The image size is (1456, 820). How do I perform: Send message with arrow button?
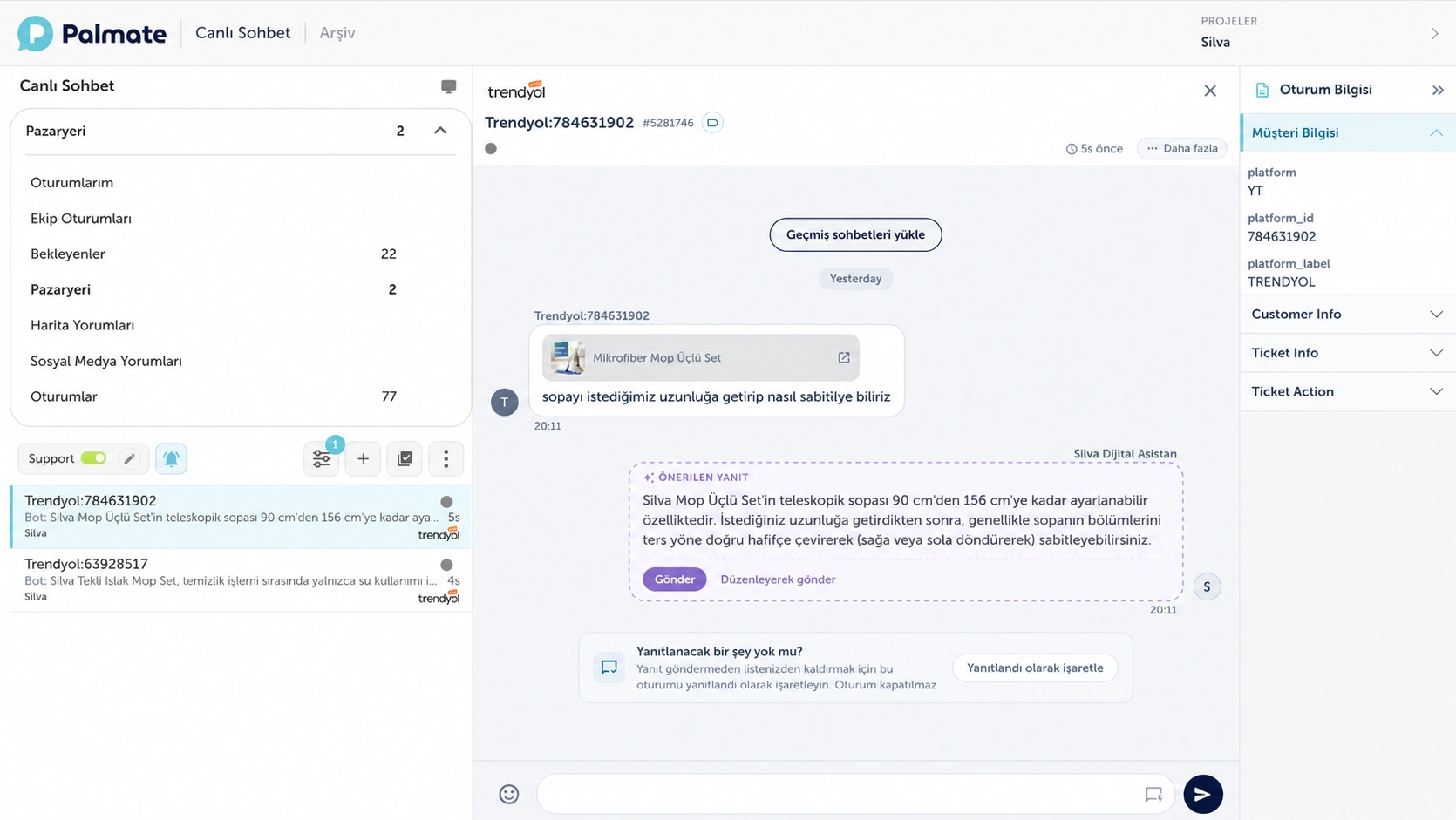click(x=1203, y=794)
